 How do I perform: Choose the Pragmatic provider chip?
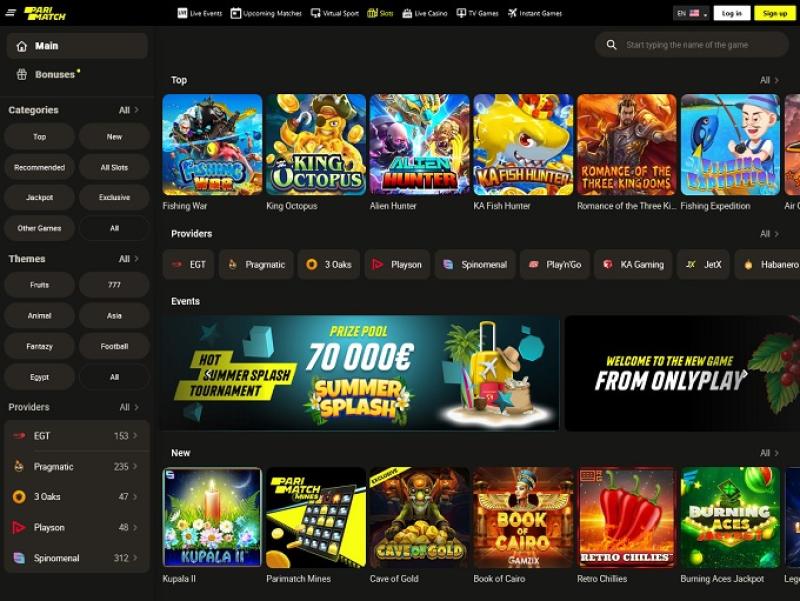pyautogui.click(x=256, y=265)
